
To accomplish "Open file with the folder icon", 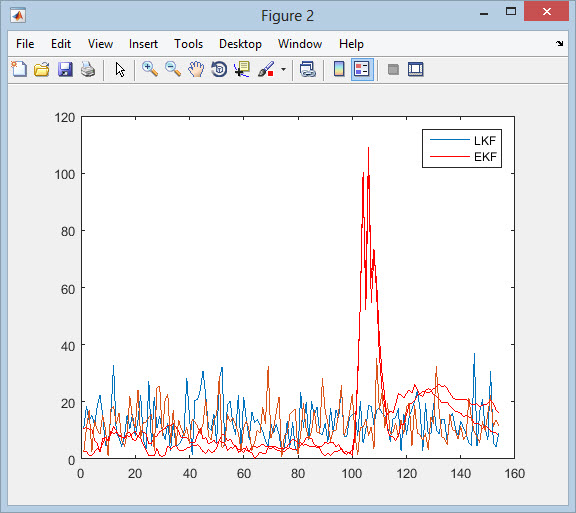I will point(42,69).
